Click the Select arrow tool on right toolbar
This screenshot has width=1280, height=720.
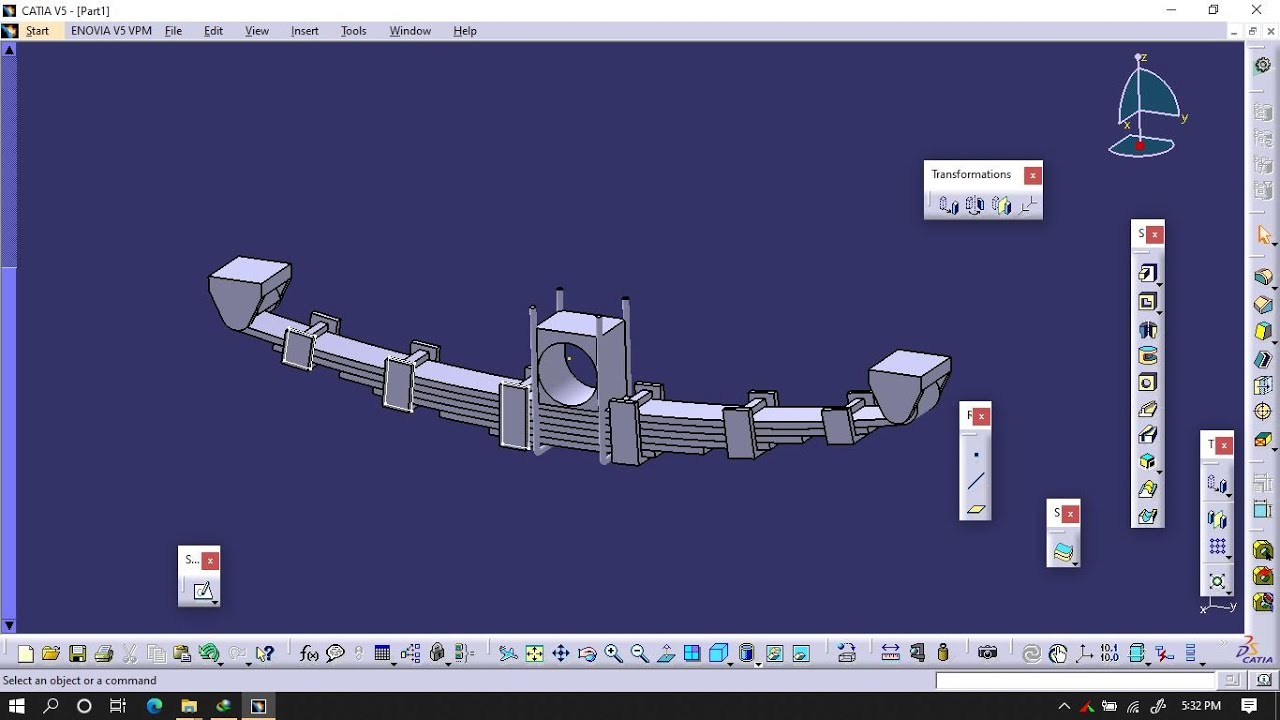tap(1263, 235)
